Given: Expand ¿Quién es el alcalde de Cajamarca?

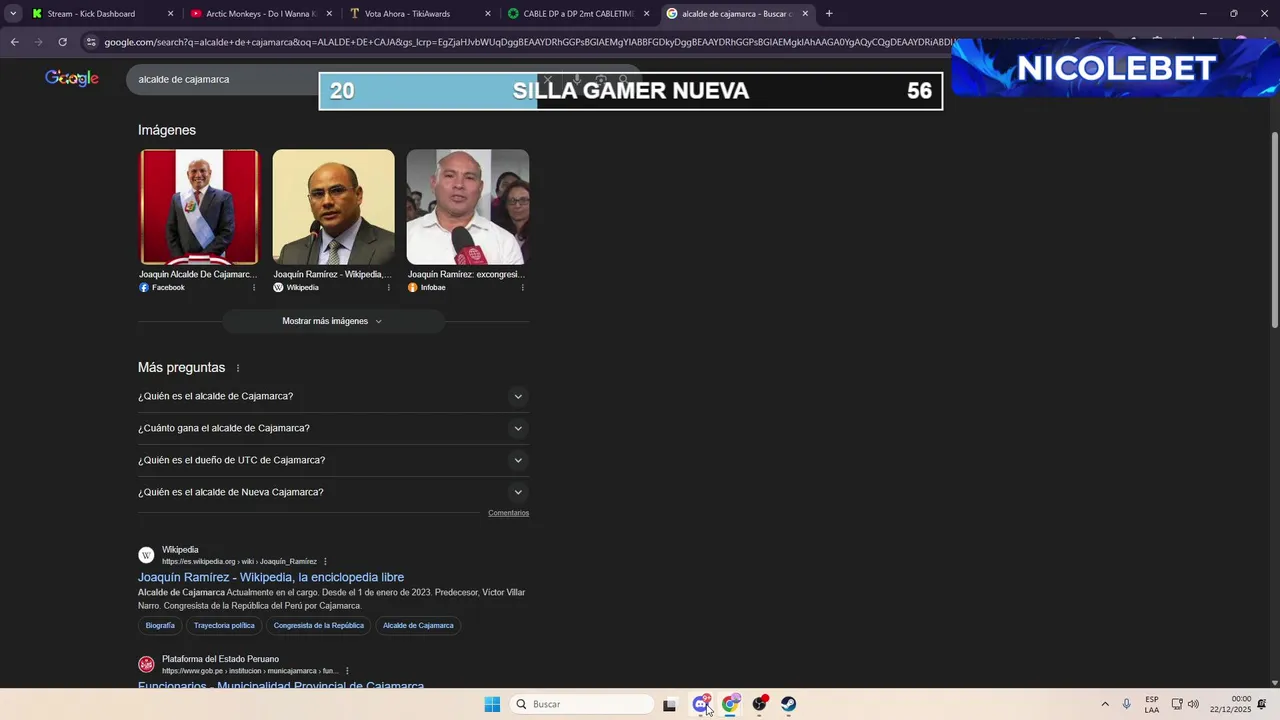Looking at the screenshot, I should click(x=333, y=396).
